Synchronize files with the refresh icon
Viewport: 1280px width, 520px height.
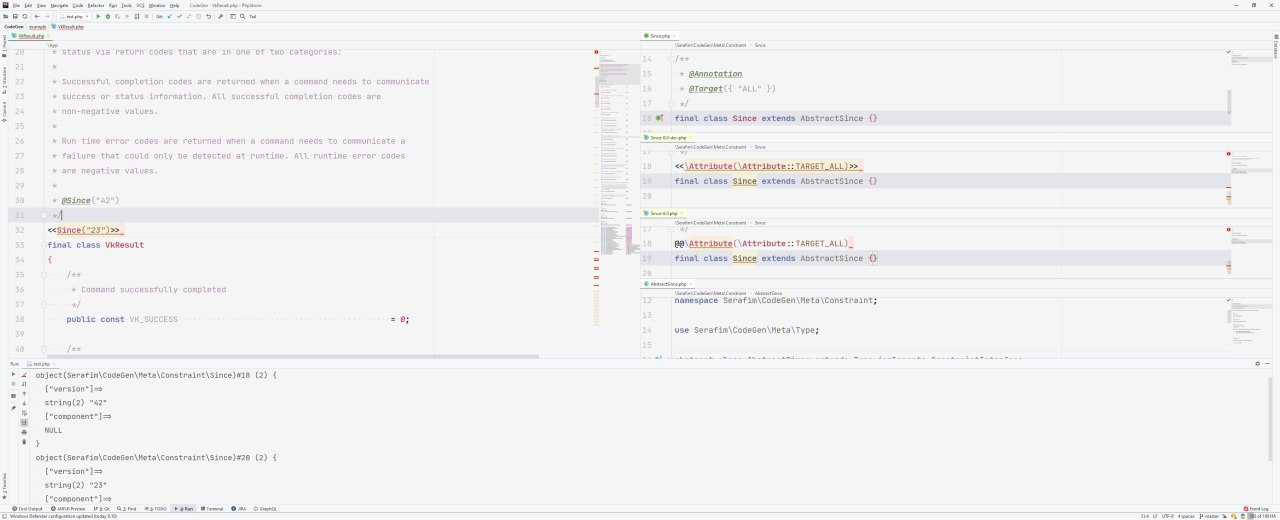[x=25, y=16]
